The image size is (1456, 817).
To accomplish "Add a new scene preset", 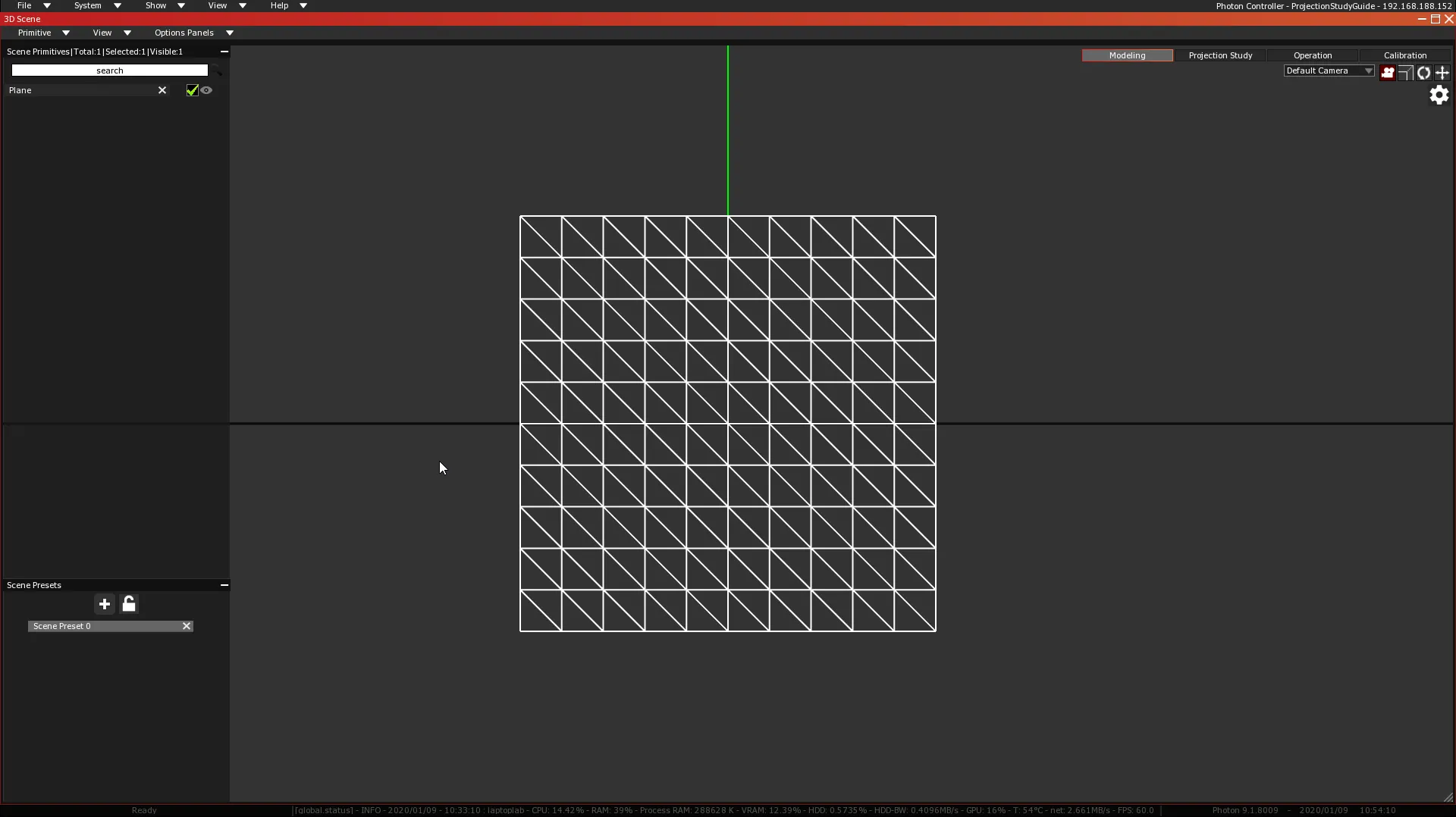I will (105, 604).
